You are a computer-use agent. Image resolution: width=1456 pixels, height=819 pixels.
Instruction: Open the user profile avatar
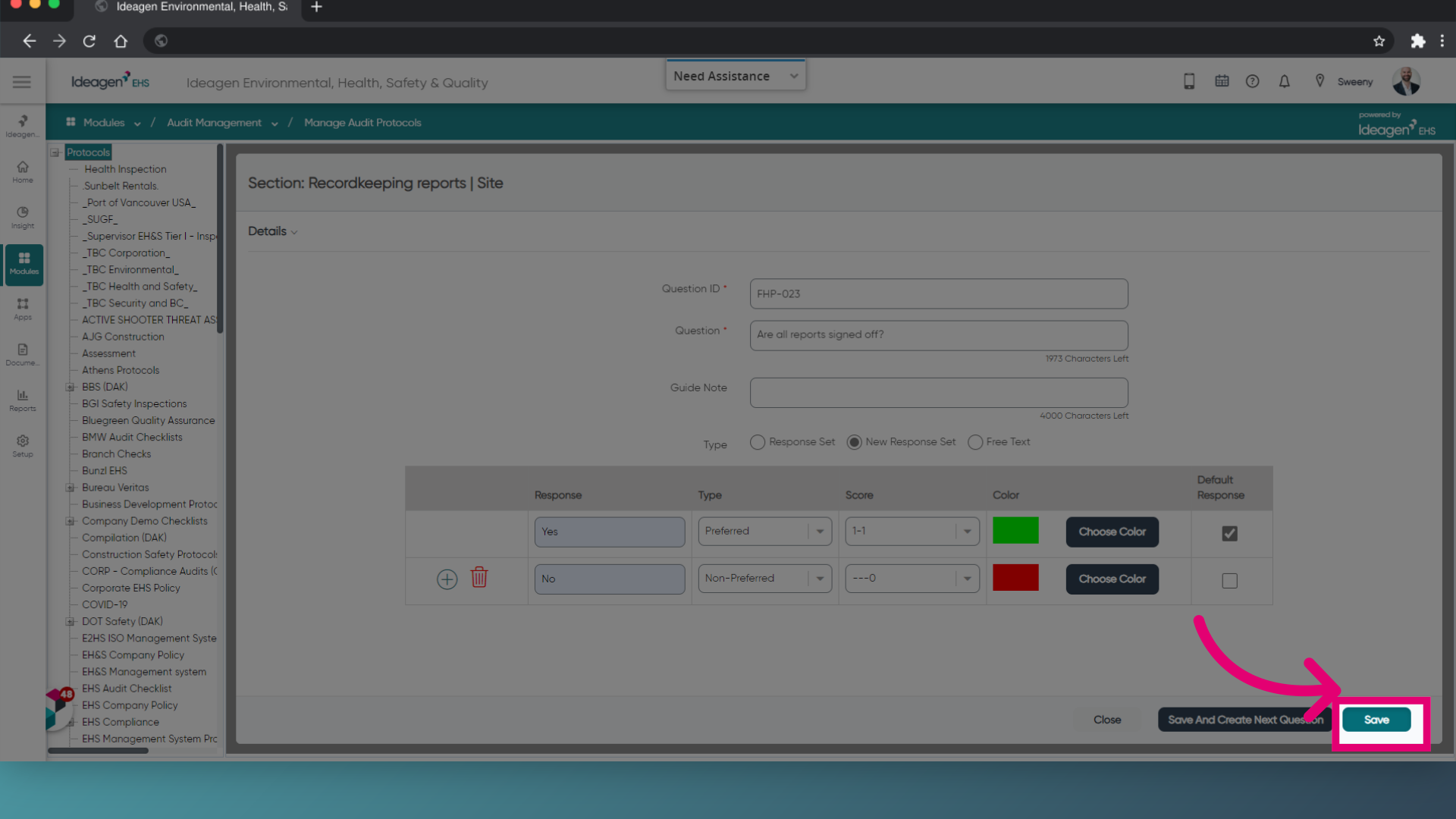[1407, 81]
